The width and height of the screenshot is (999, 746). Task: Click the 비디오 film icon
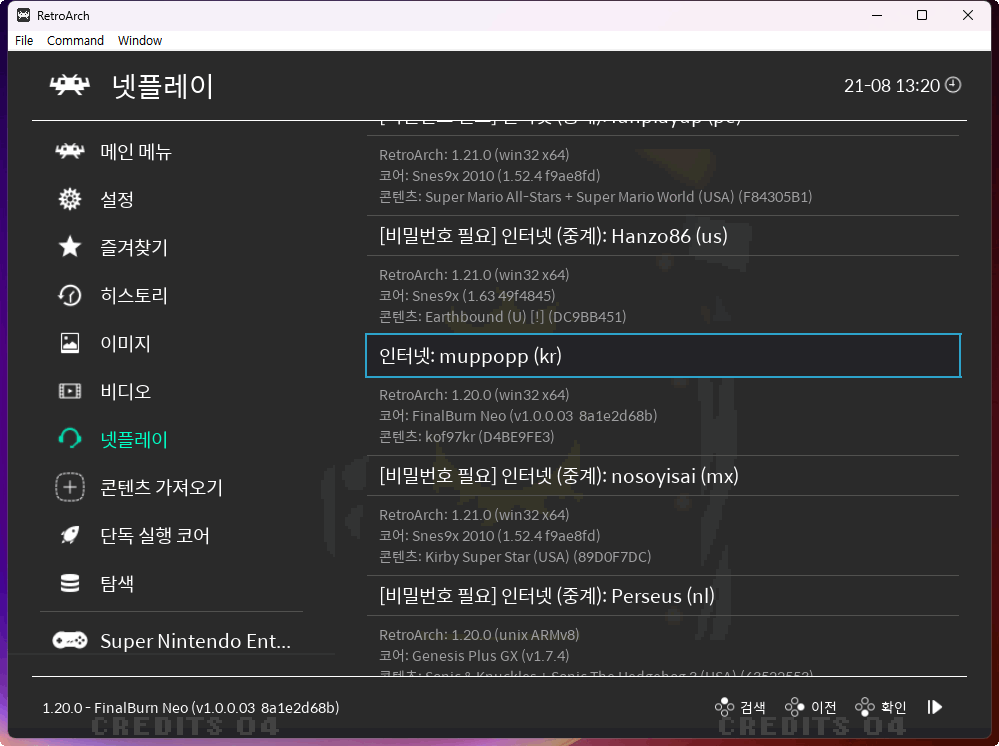[x=70, y=391]
